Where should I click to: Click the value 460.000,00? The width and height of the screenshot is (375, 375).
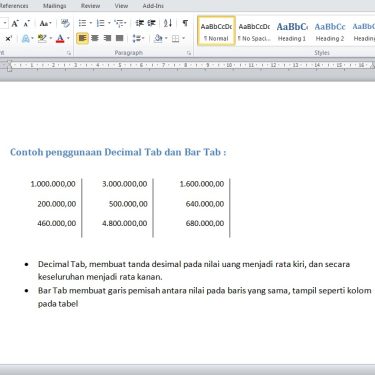[57, 223]
